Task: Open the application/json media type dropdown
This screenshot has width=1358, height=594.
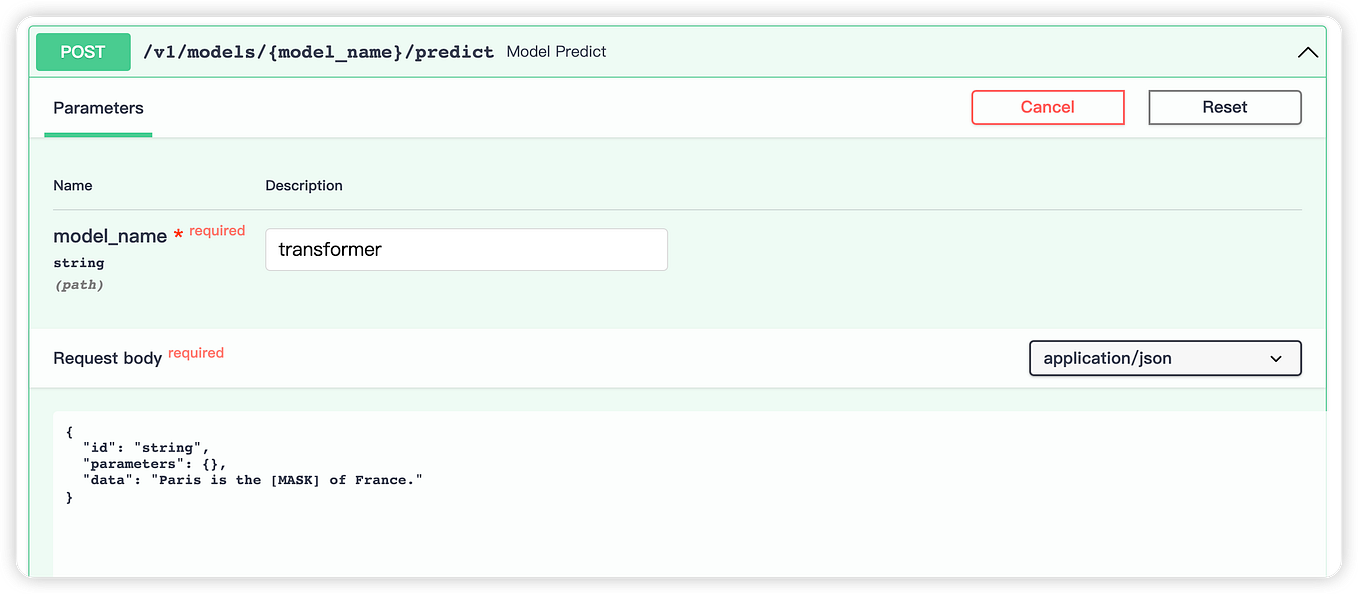Action: pos(1164,358)
